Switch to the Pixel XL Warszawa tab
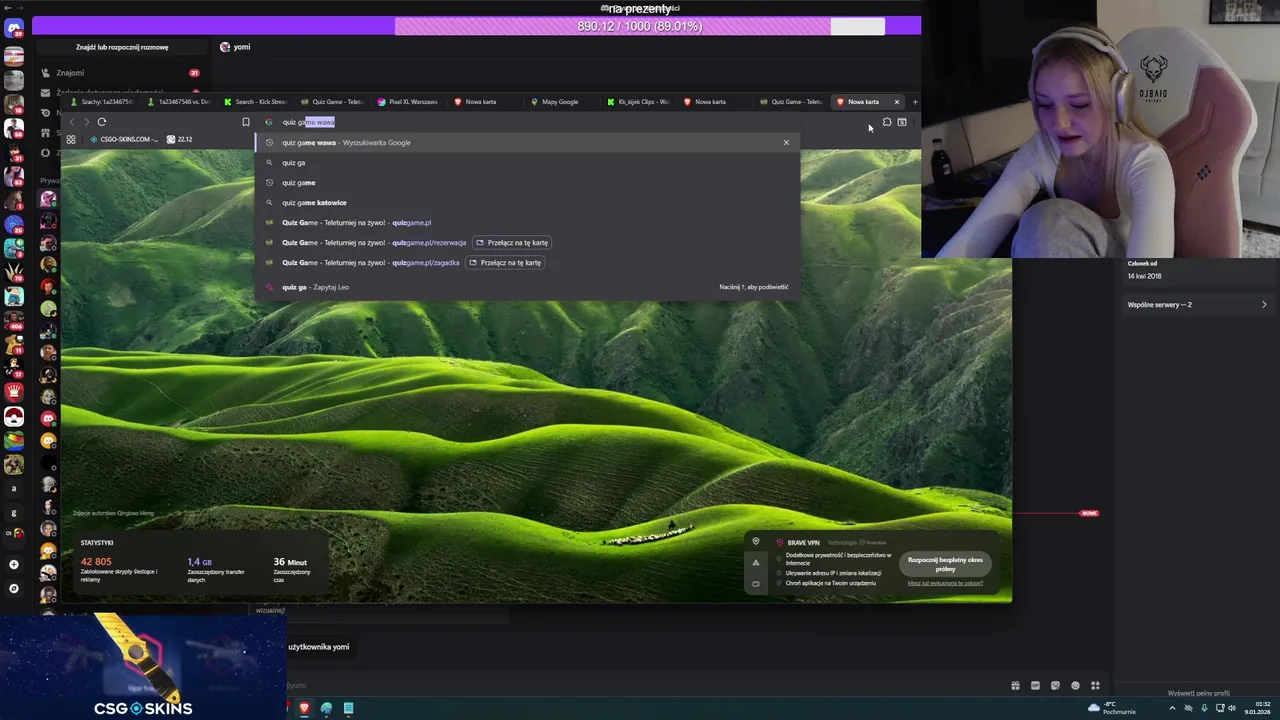 (408, 102)
